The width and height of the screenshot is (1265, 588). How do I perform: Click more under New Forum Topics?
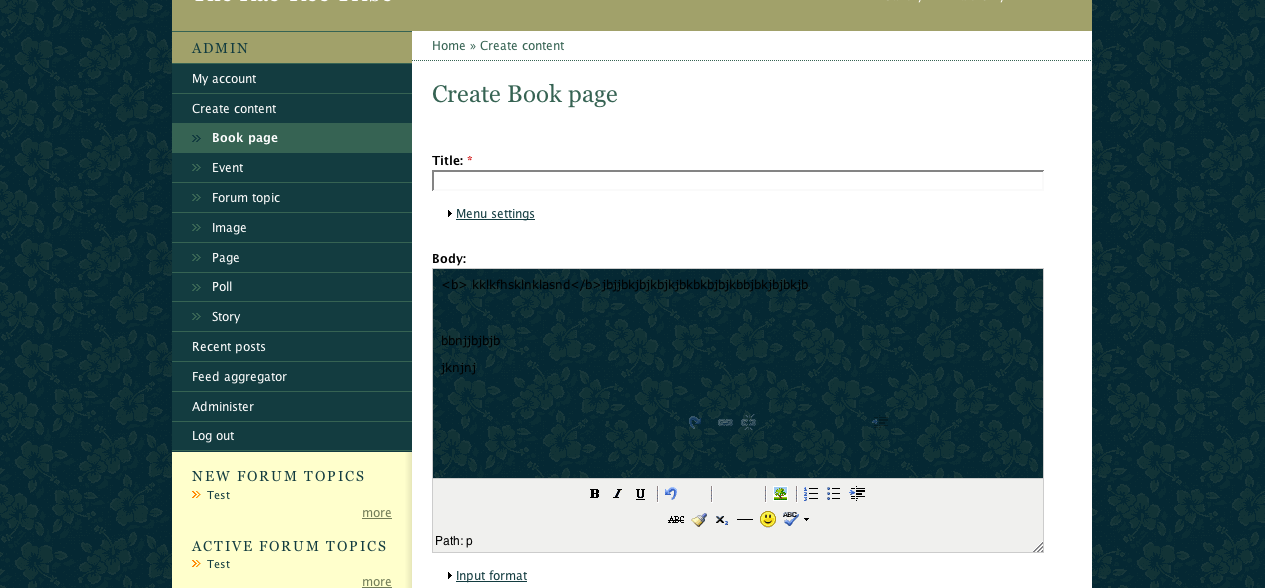(x=377, y=513)
